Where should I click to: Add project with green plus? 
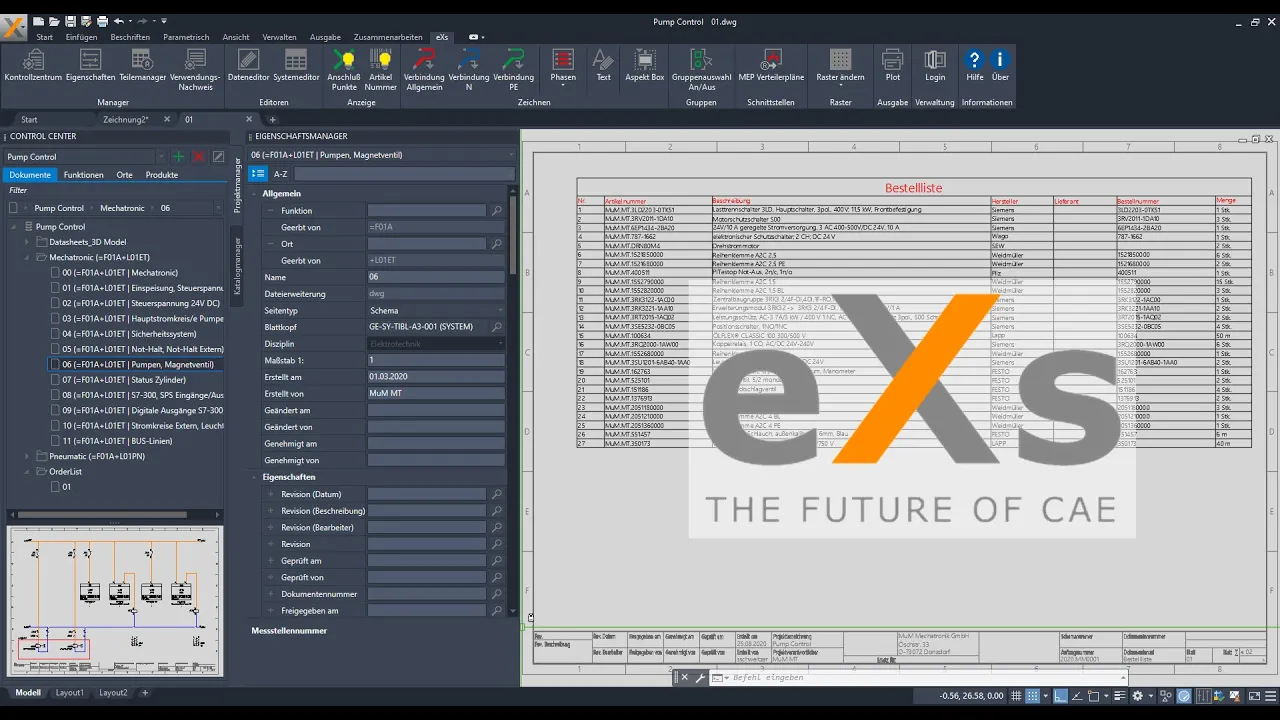tap(178, 157)
